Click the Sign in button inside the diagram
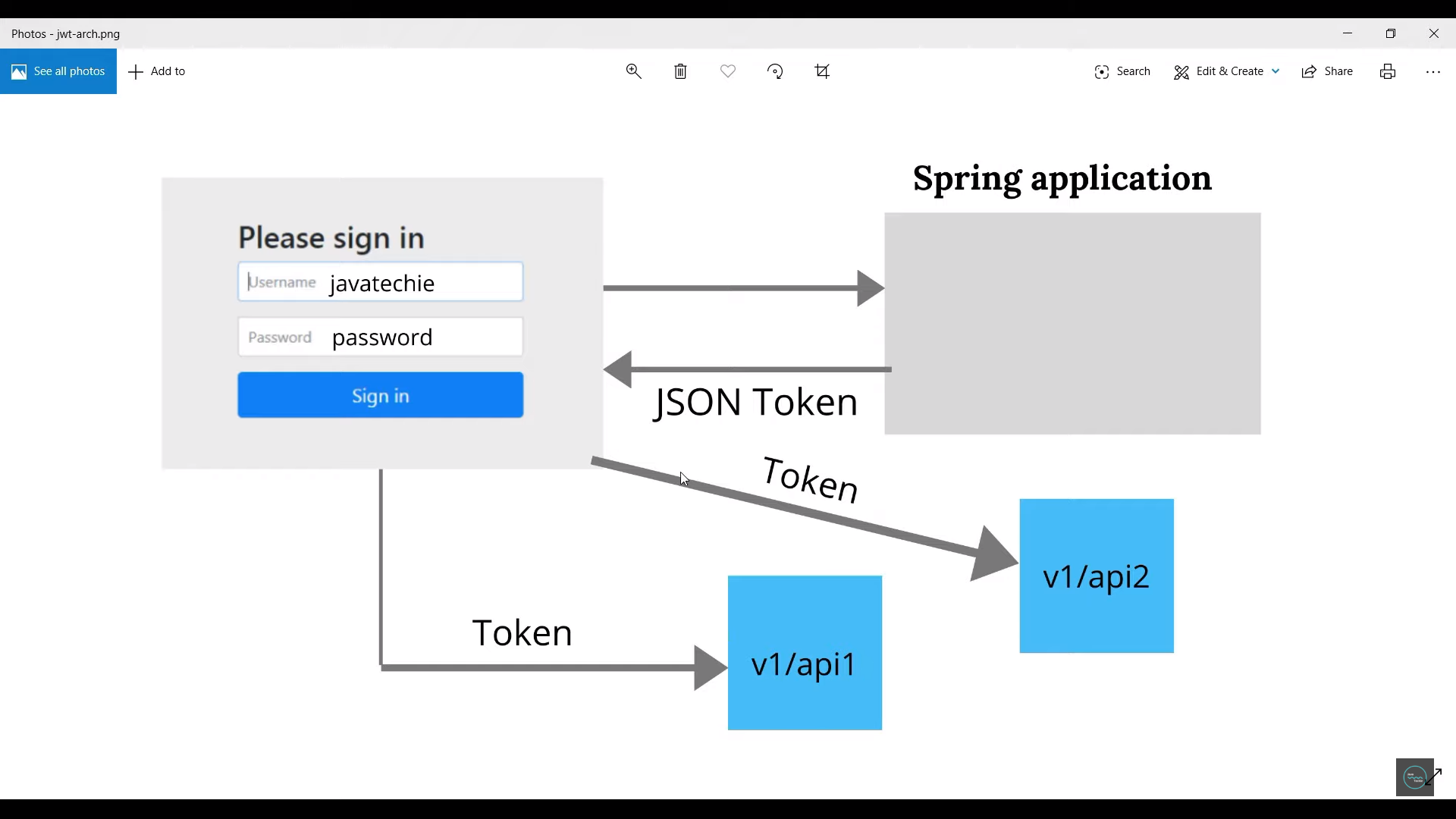Viewport: 1456px width, 819px height. [x=380, y=395]
